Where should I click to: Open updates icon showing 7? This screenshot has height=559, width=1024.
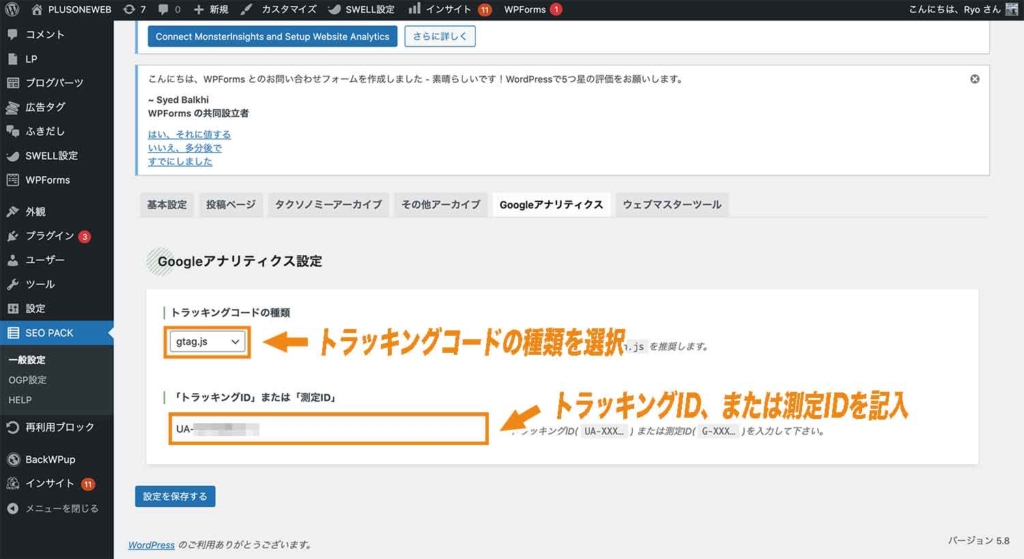coord(134,9)
